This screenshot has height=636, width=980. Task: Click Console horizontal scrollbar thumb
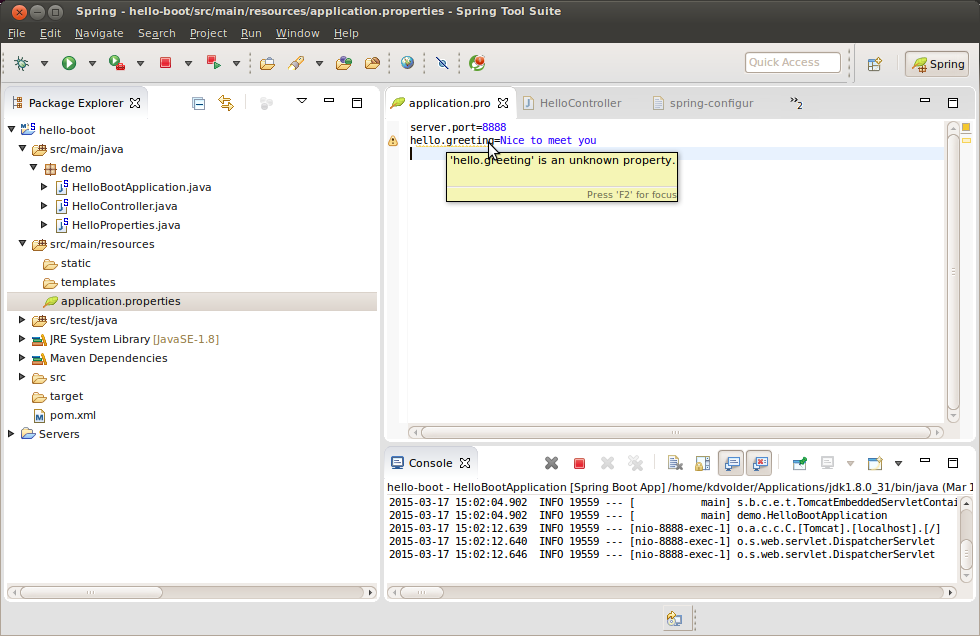pos(421,592)
